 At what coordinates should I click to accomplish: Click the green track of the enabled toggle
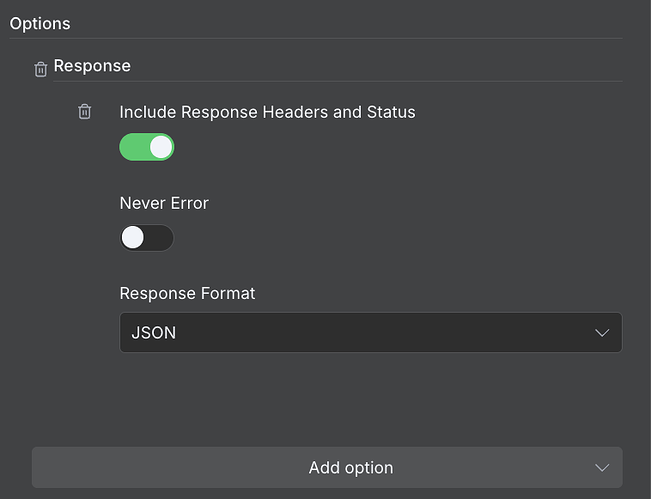pyautogui.click(x=133, y=147)
